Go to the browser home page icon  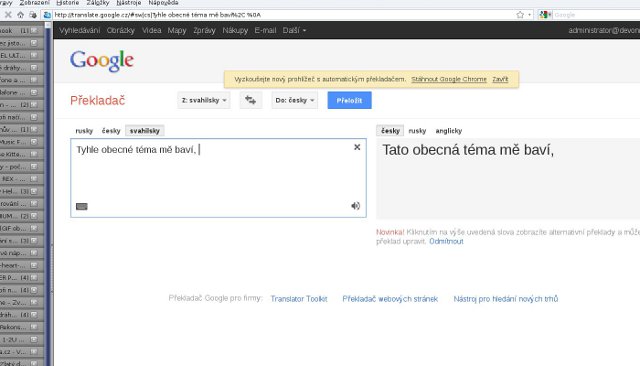pos(20,15)
